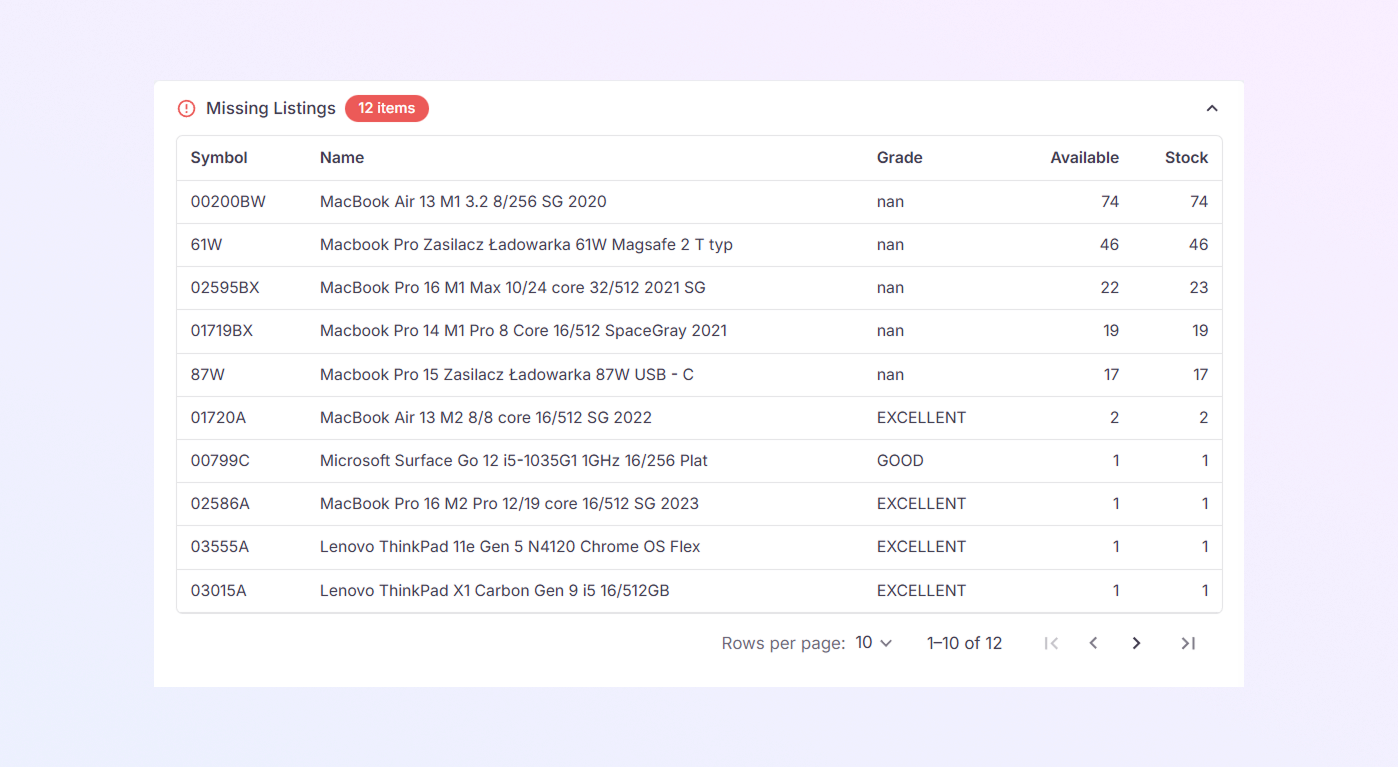The image size is (1398, 767).
Task: Select symbol 03015A
Action: click(219, 591)
